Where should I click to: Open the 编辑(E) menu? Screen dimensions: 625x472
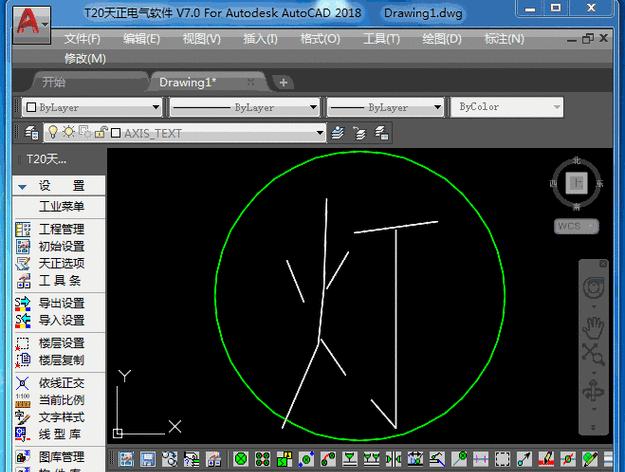pyautogui.click(x=142, y=39)
